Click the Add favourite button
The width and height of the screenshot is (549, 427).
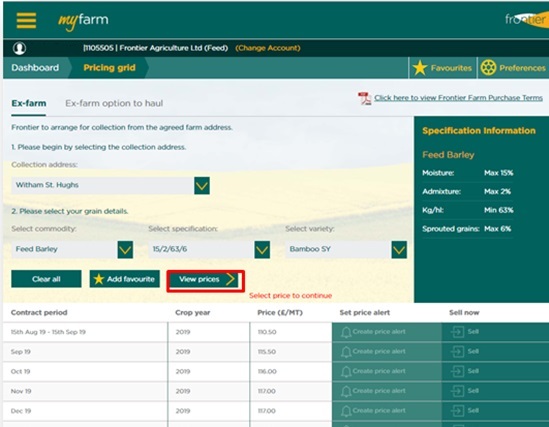click(125, 279)
